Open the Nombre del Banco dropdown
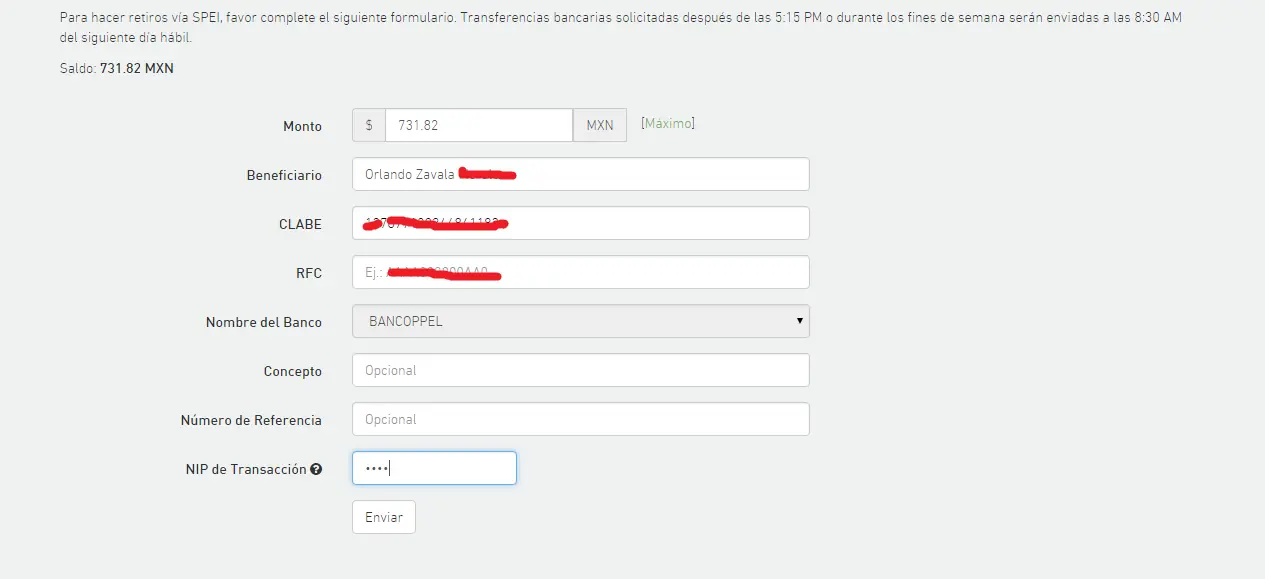 (581, 321)
